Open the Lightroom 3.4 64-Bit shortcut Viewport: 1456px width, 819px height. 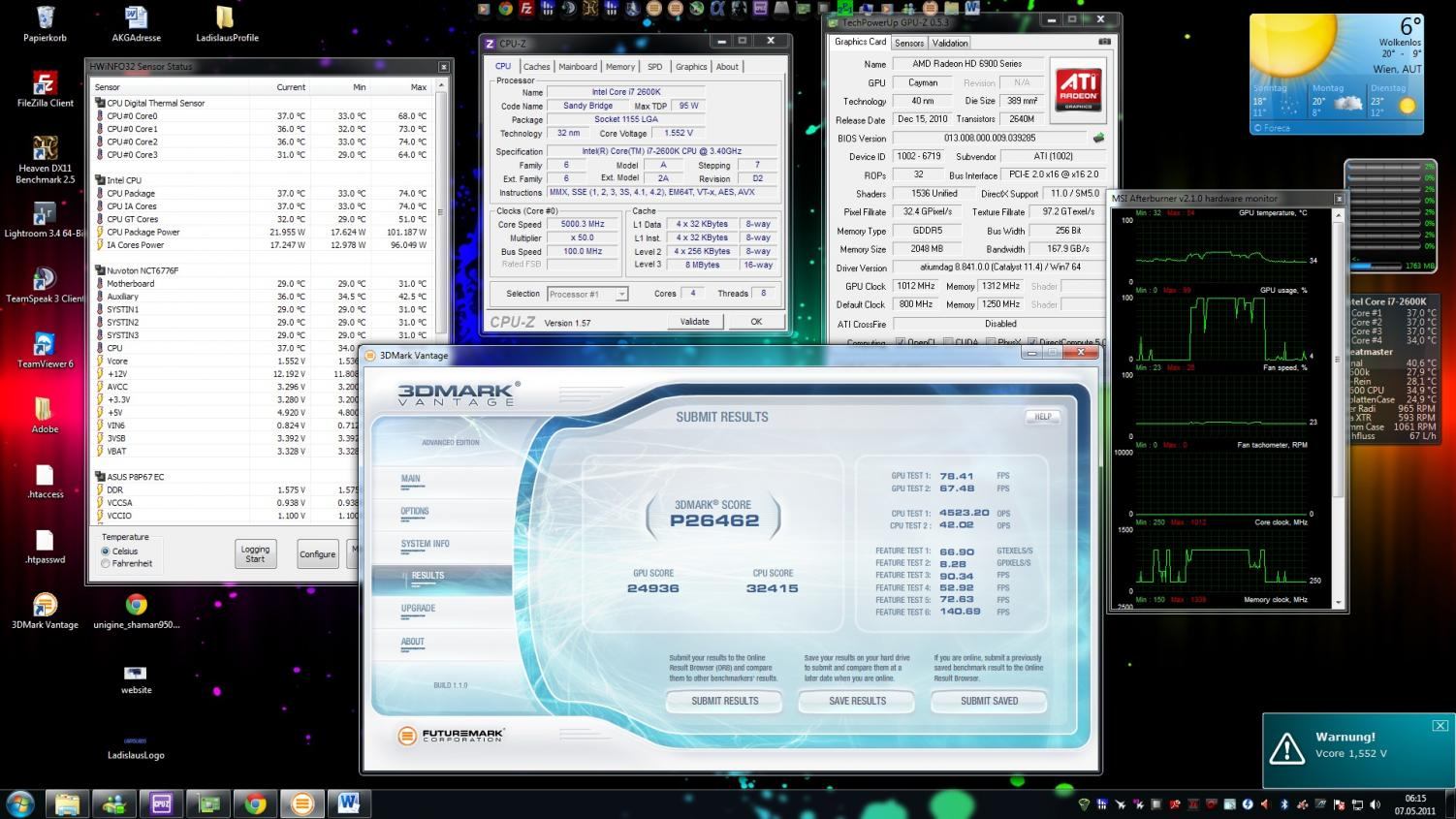43,221
